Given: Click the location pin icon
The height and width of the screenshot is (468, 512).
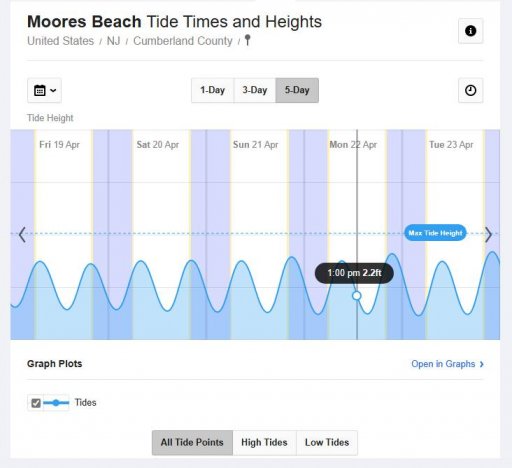Looking at the screenshot, I should (x=247, y=40).
